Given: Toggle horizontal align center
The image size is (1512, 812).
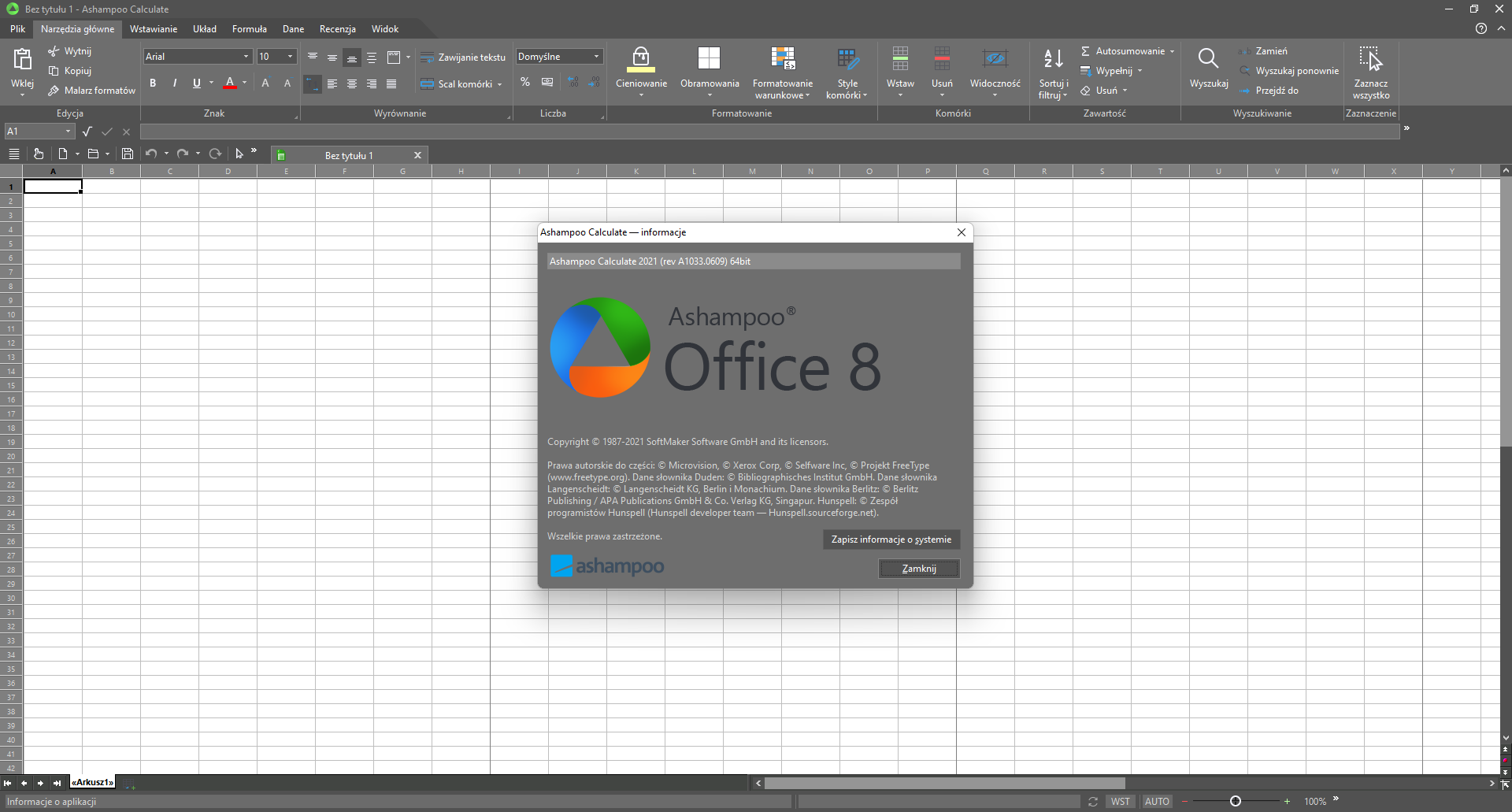Looking at the screenshot, I should click(x=352, y=83).
